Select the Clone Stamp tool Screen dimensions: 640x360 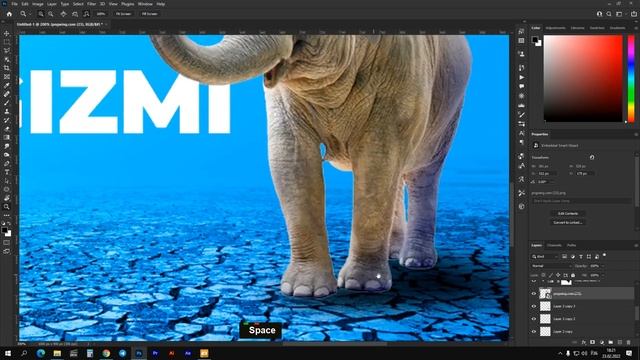click(x=7, y=111)
